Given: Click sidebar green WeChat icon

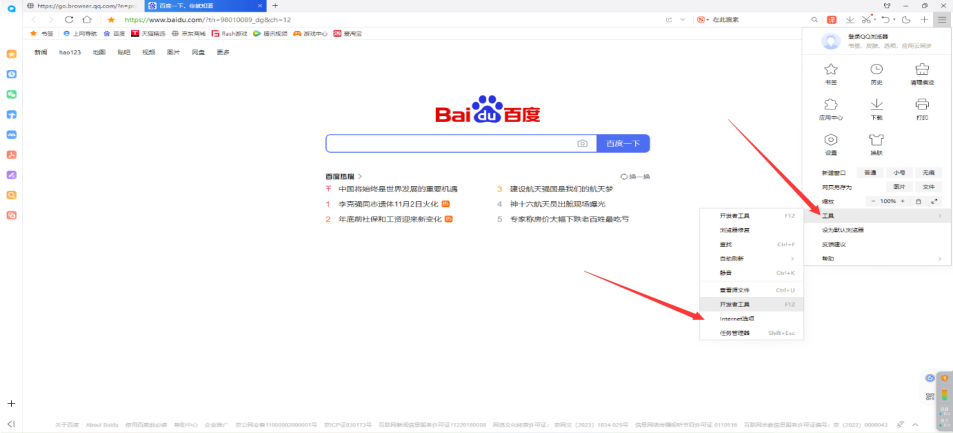Looking at the screenshot, I should pyautogui.click(x=11, y=94).
